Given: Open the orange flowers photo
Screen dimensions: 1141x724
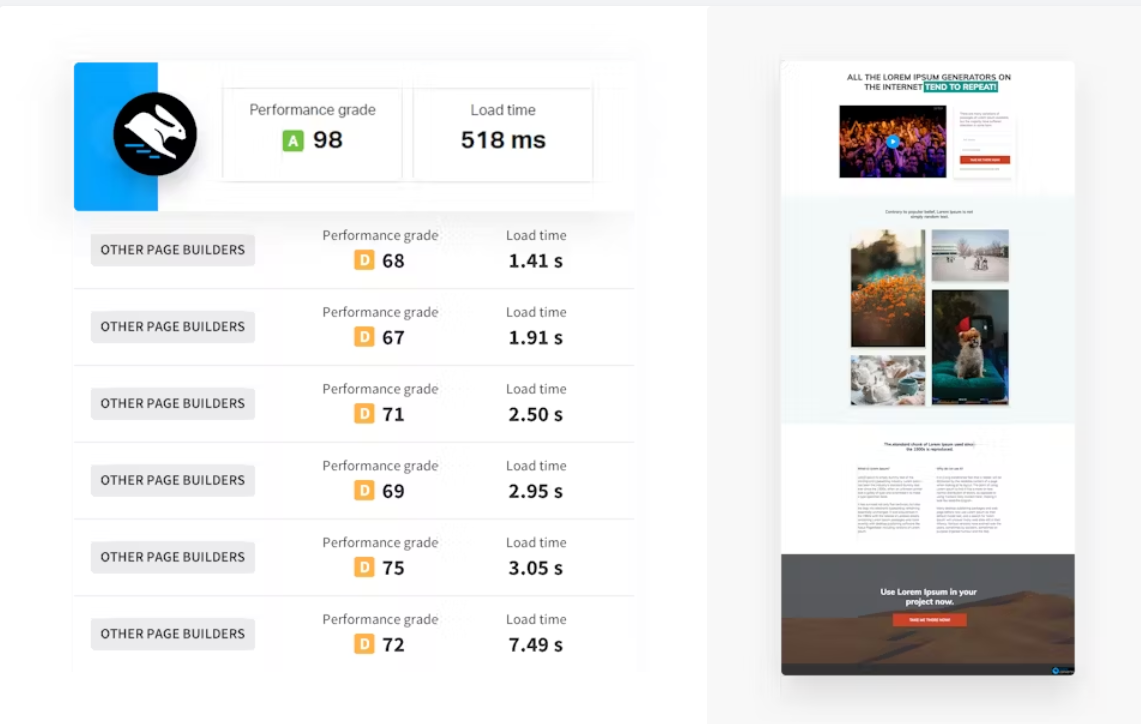Looking at the screenshot, I should [887, 288].
